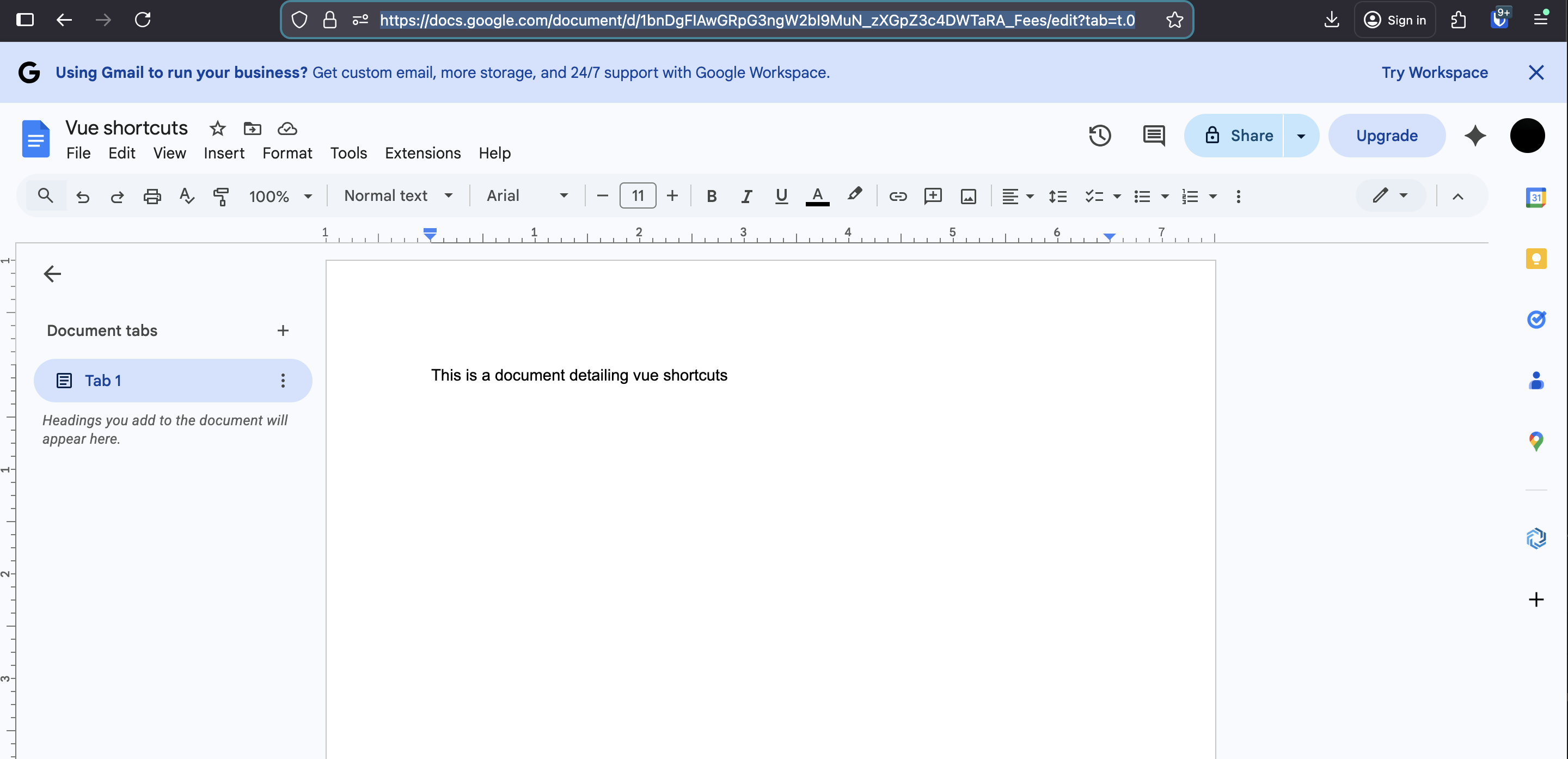Viewport: 1568px width, 759px height.
Task: Open Google Keep in side panel
Action: coord(1536,258)
